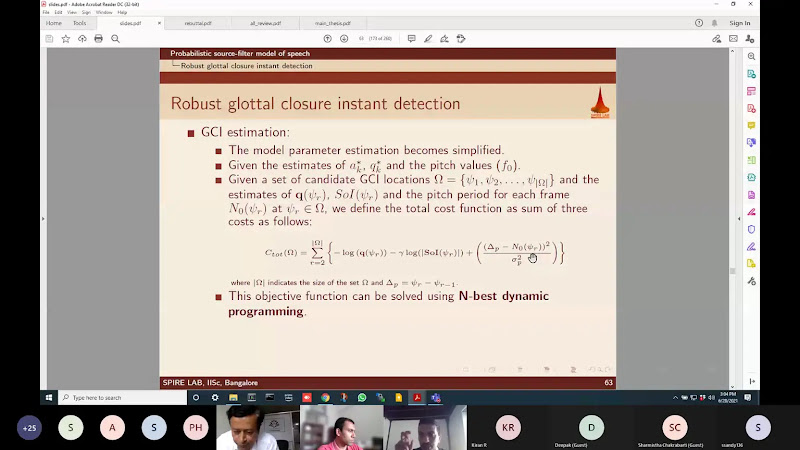
Task: Show hidden tray icons chevron
Action: (x=675, y=397)
